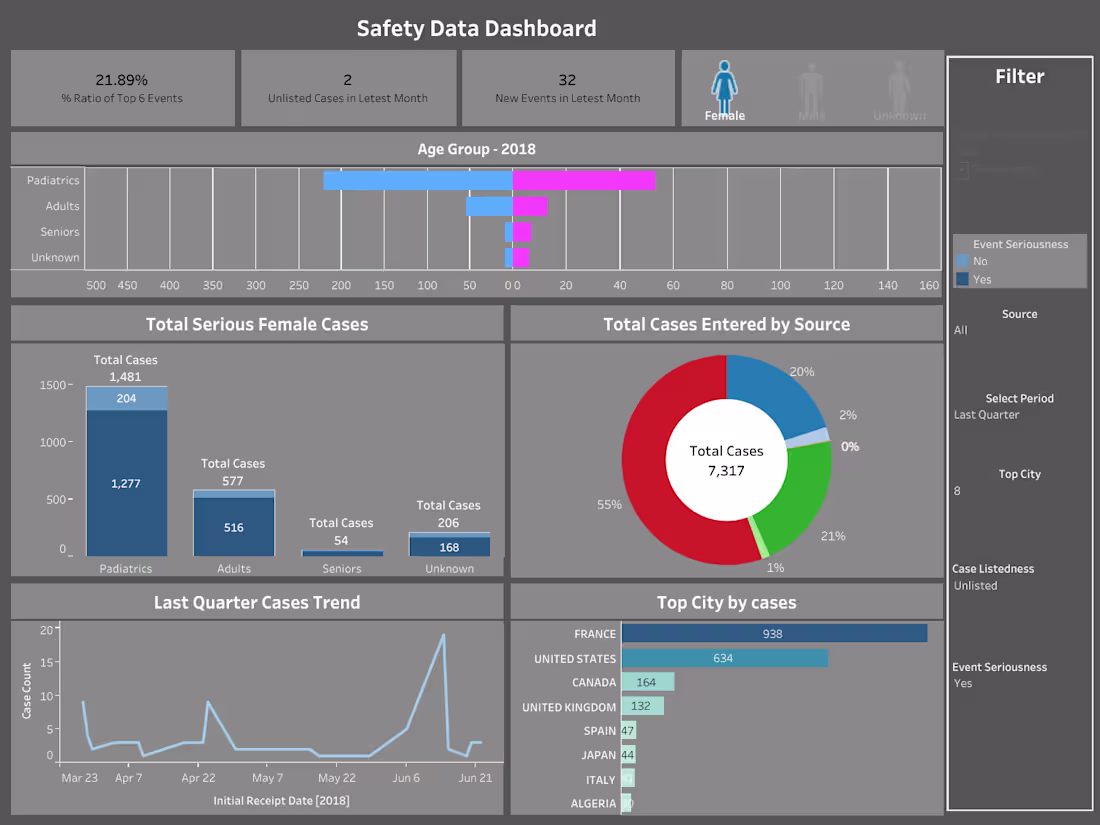Screen dimensions: 1100x825
Task: Click the Padiatrics 1,277 serious cases bar
Action: coord(126,483)
